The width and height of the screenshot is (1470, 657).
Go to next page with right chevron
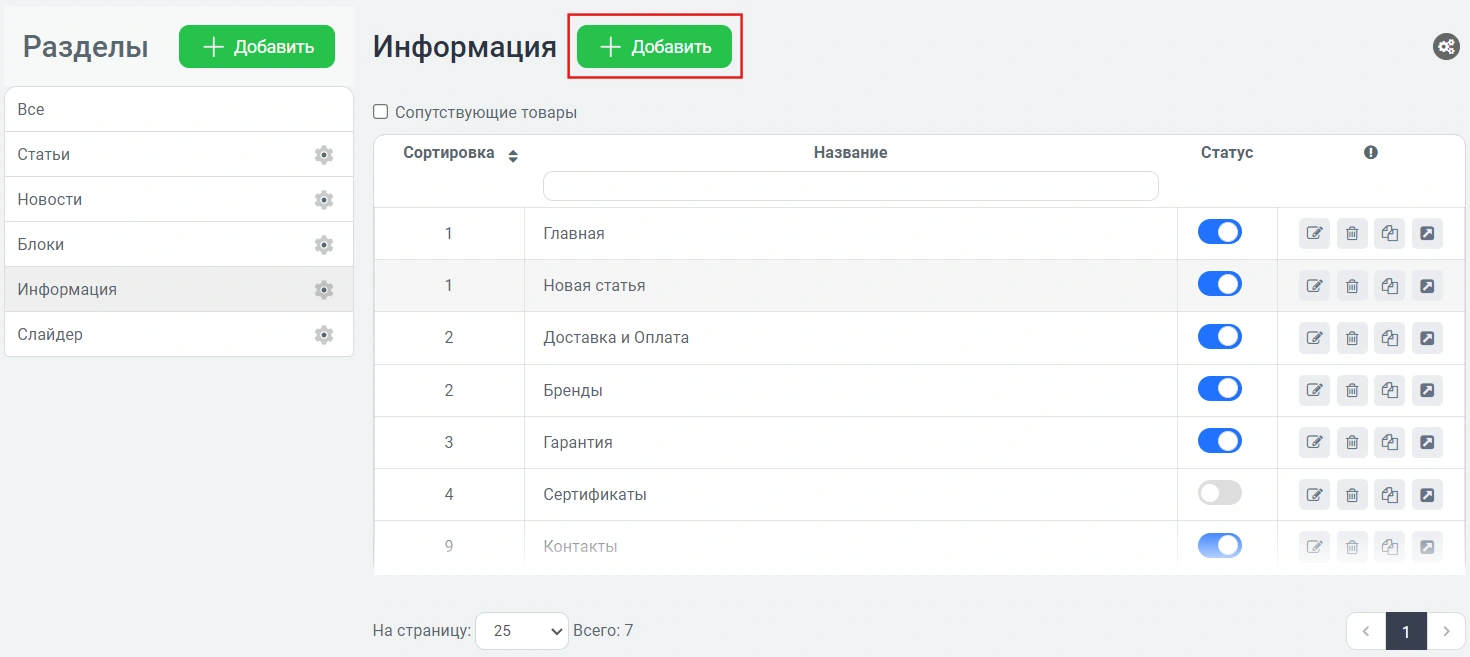coord(1445,632)
